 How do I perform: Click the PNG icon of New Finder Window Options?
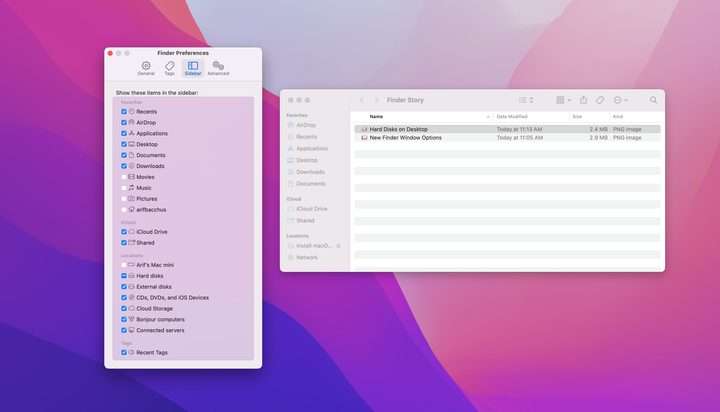(x=364, y=138)
